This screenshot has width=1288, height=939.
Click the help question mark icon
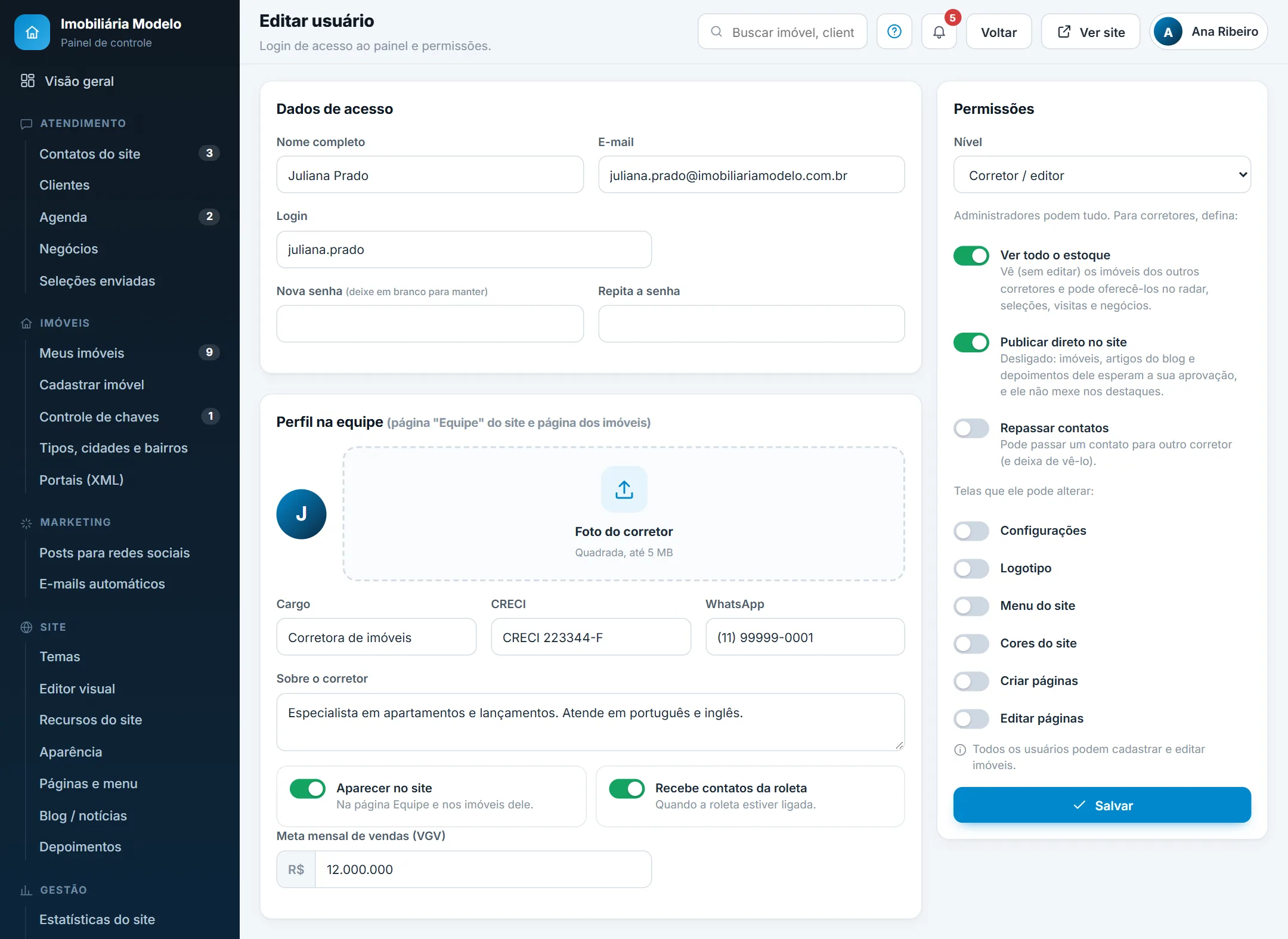pos(894,32)
